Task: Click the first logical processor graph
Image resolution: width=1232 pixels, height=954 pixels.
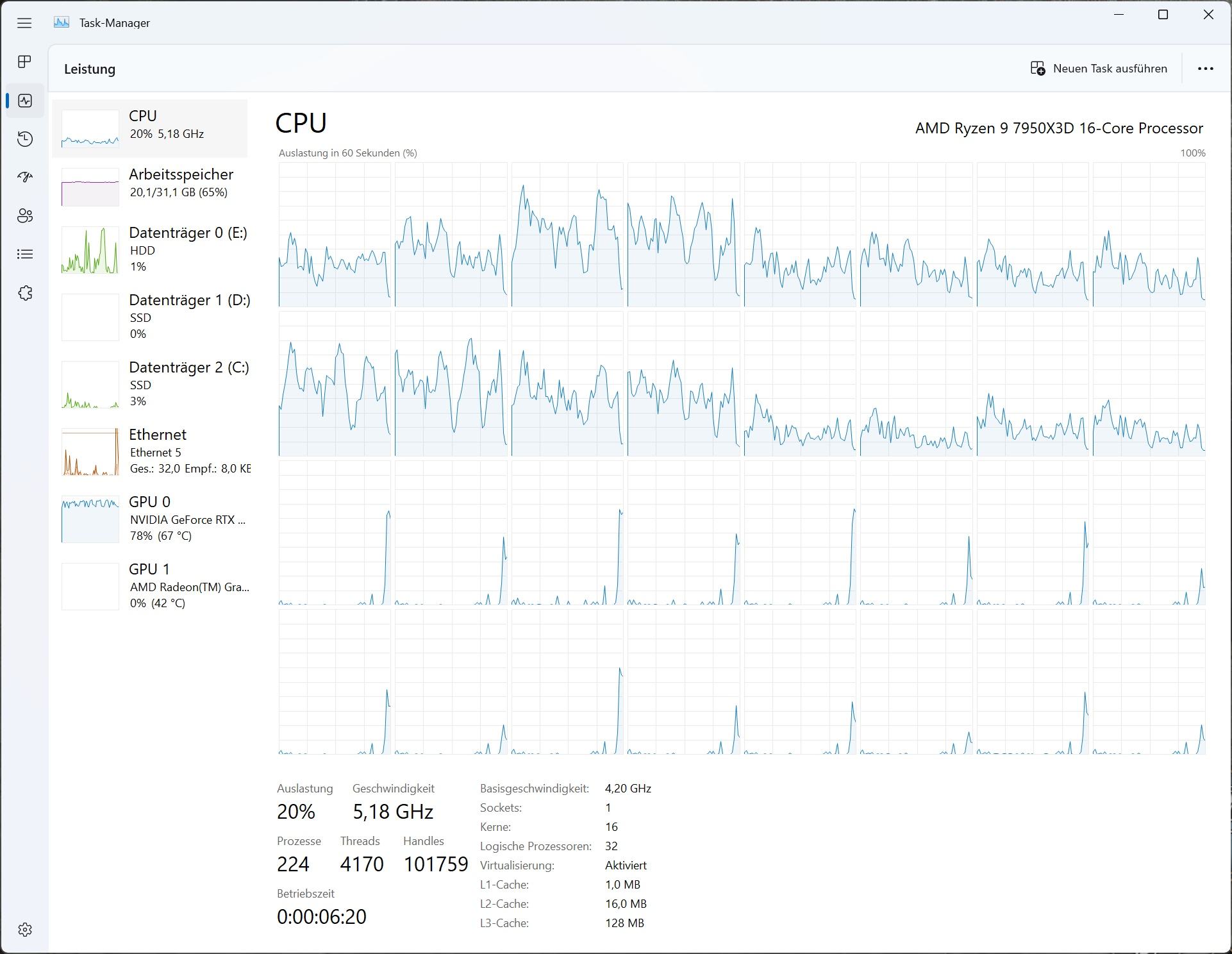Action: point(335,235)
